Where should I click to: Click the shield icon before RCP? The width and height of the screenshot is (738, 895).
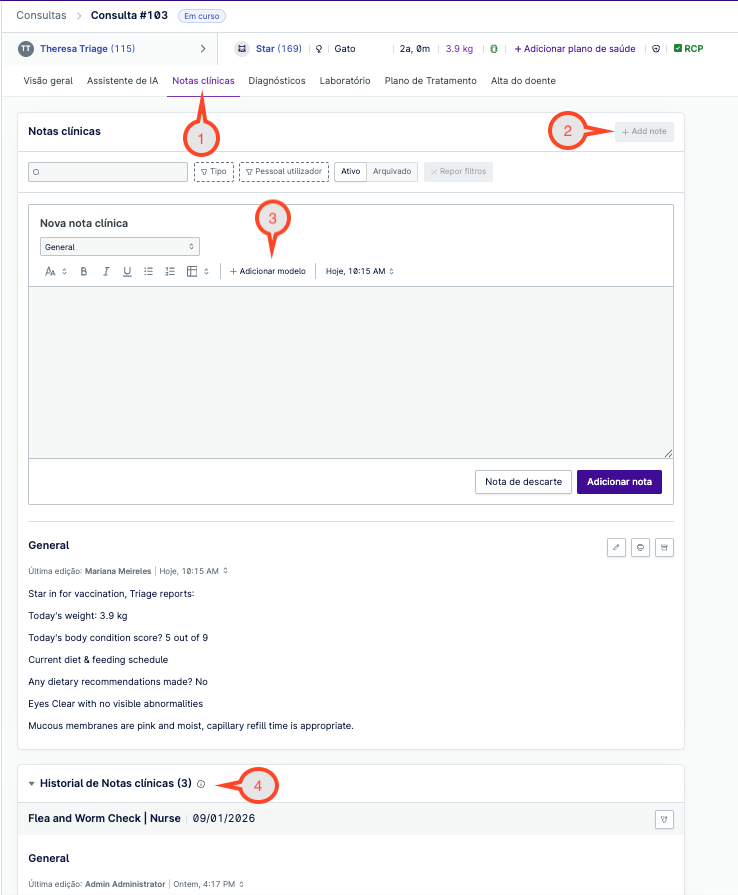[x=656, y=49]
